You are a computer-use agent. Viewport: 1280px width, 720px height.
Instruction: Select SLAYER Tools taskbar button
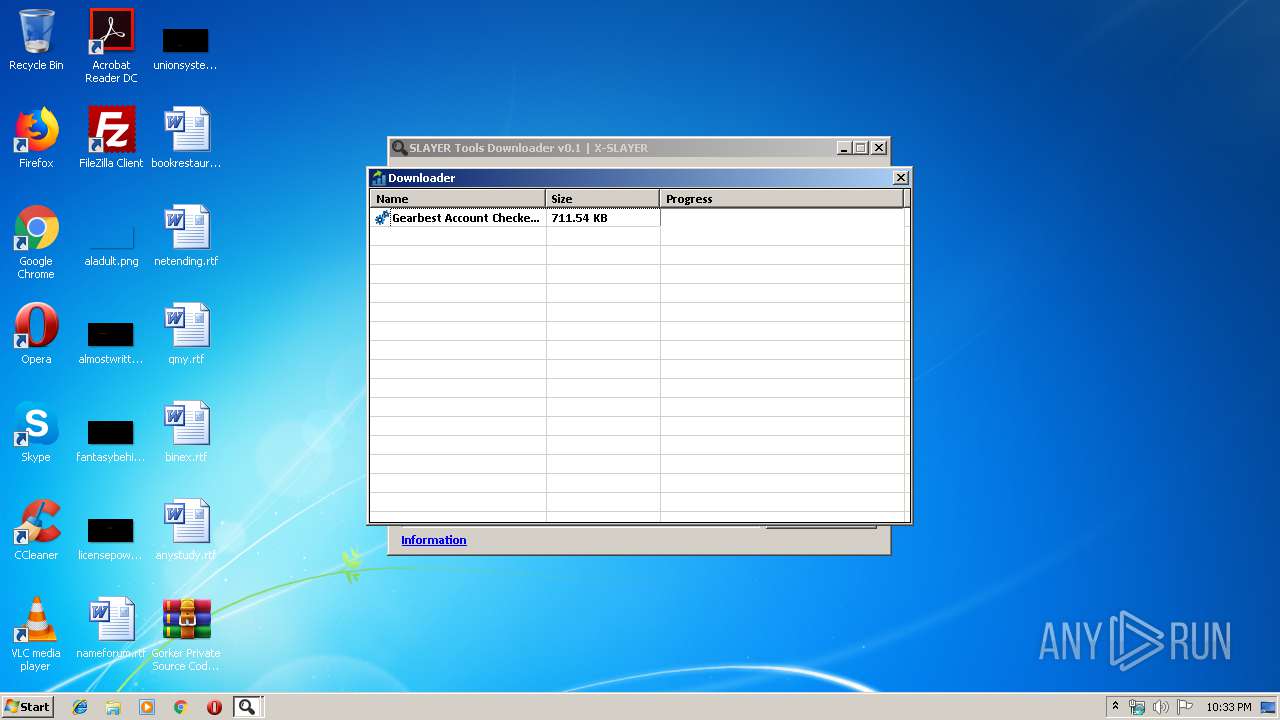pyautogui.click(x=247, y=707)
